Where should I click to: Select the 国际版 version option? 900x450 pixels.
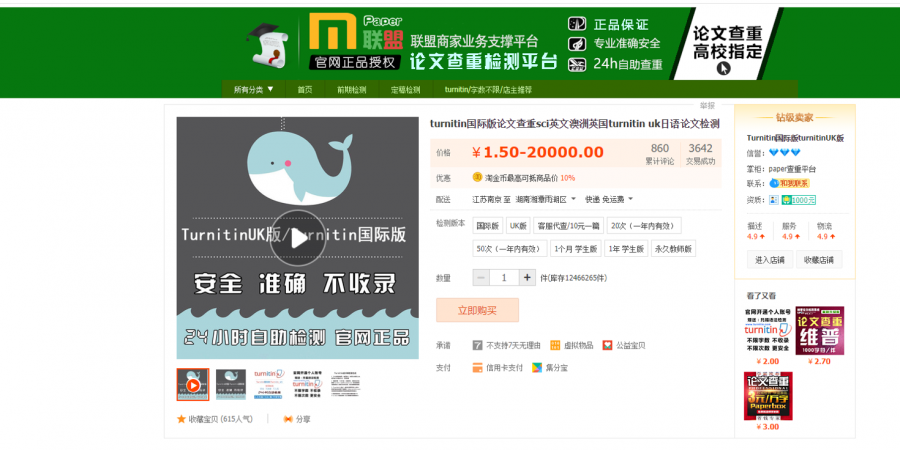[x=487, y=226]
